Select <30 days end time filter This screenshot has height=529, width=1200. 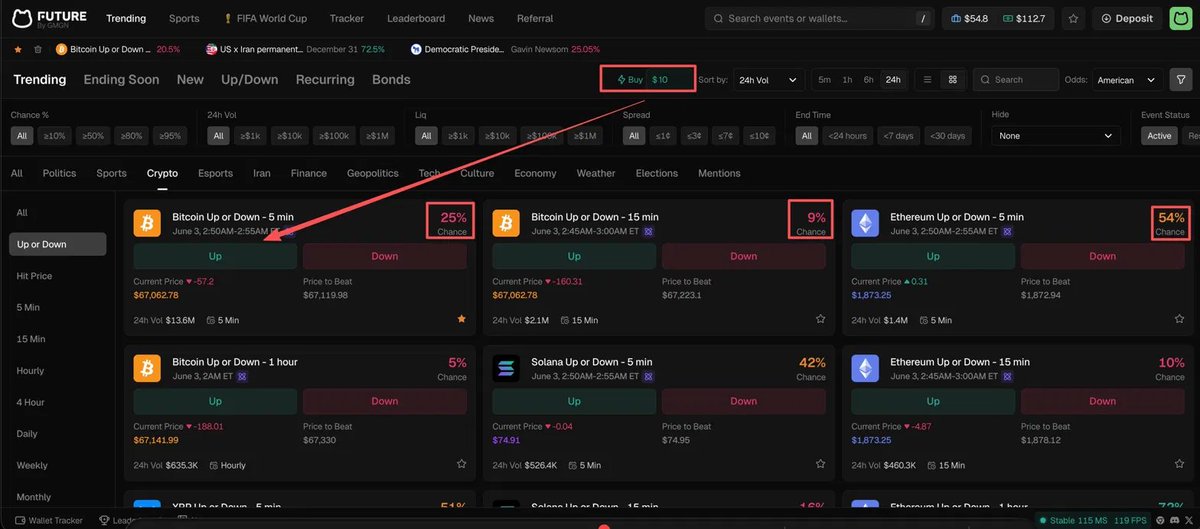click(947, 136)
